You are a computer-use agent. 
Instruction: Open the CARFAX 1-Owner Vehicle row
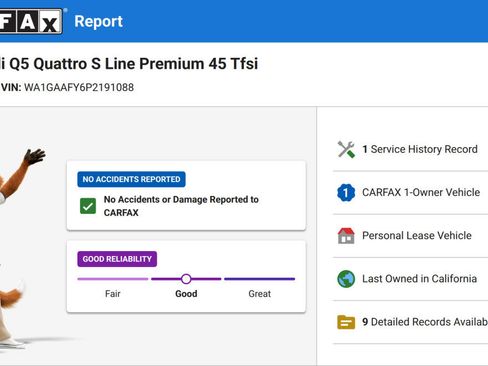pyautogui.click(x=410, y=192)
